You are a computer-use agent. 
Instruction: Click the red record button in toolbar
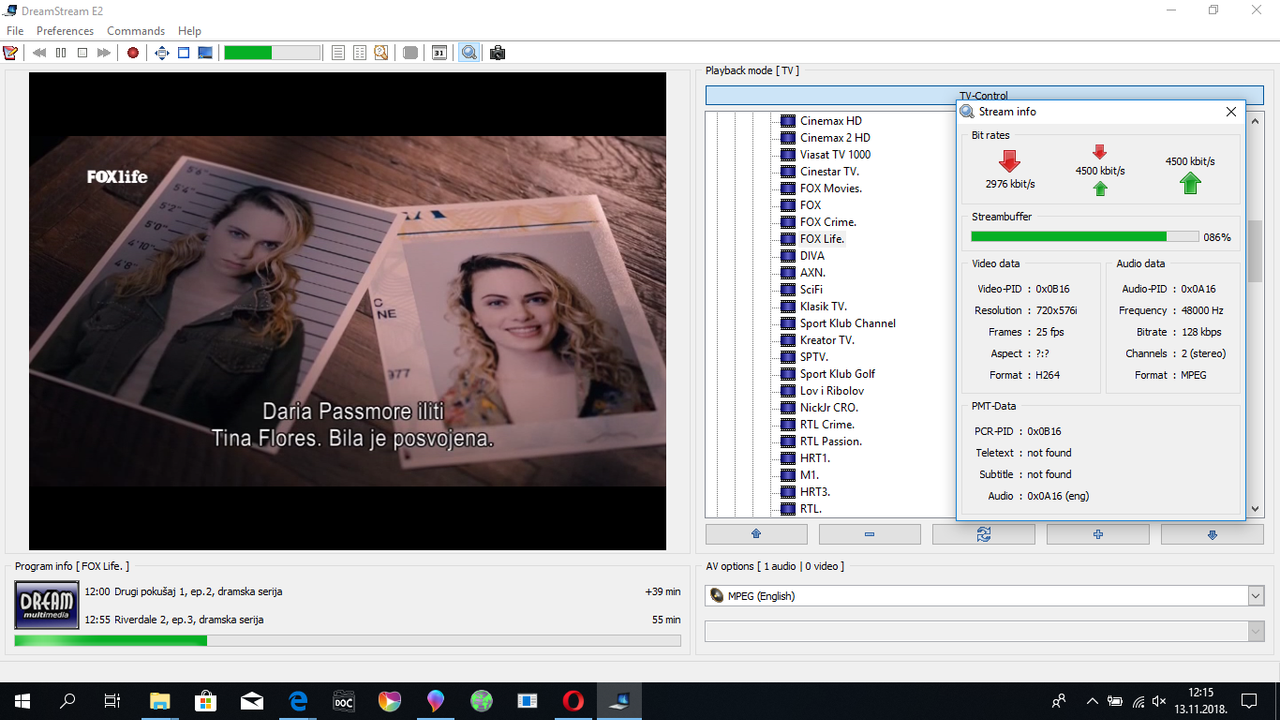point(133,53)
